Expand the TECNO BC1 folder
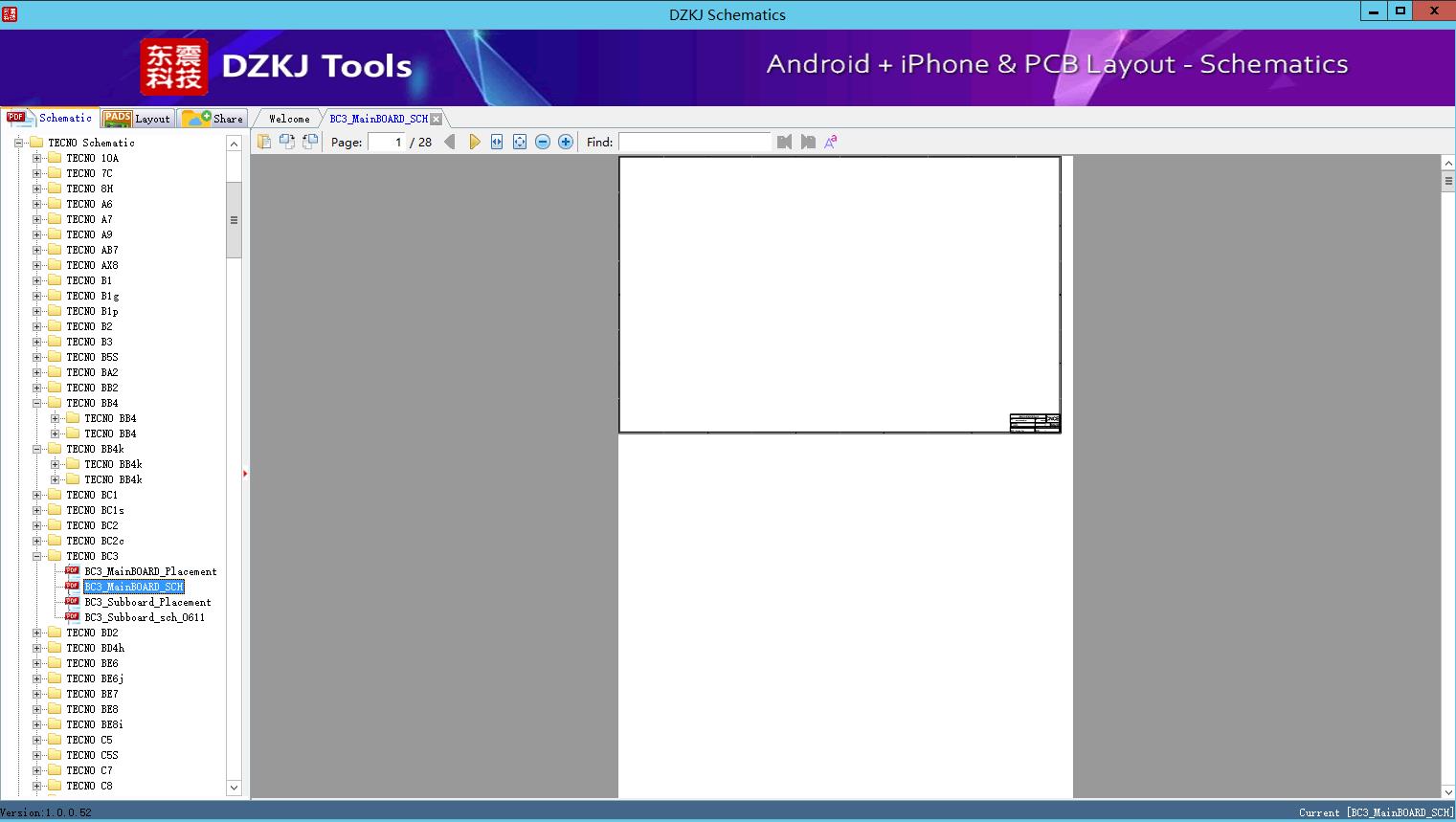Screen dimensions: 1456x822 [x=36, y=495]
